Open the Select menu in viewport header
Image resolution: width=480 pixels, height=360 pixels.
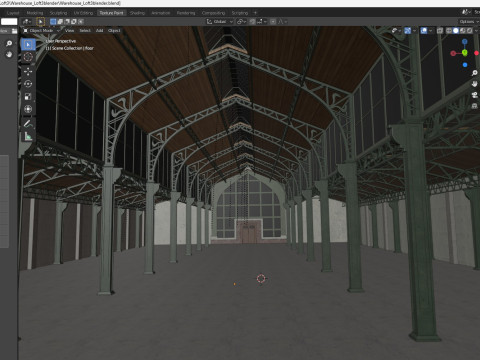pos(85,30)
